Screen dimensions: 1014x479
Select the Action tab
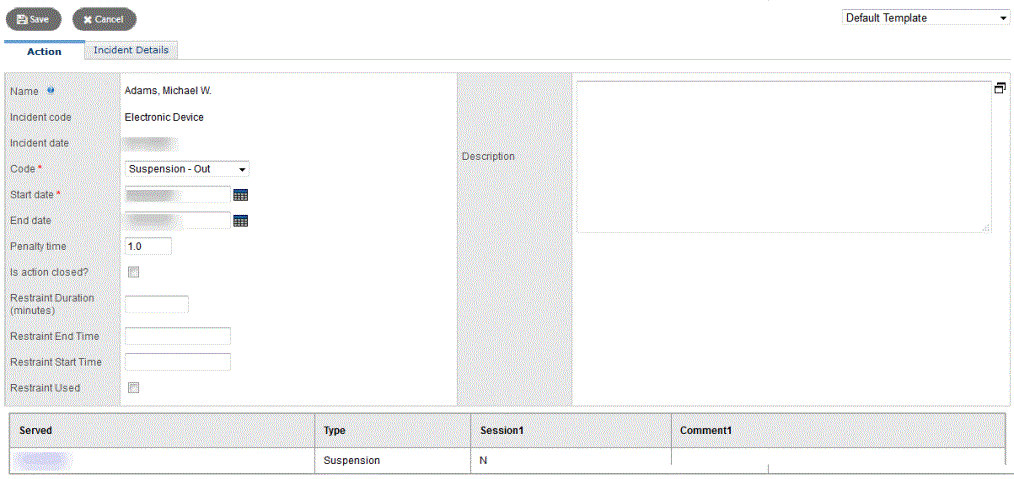44,51
